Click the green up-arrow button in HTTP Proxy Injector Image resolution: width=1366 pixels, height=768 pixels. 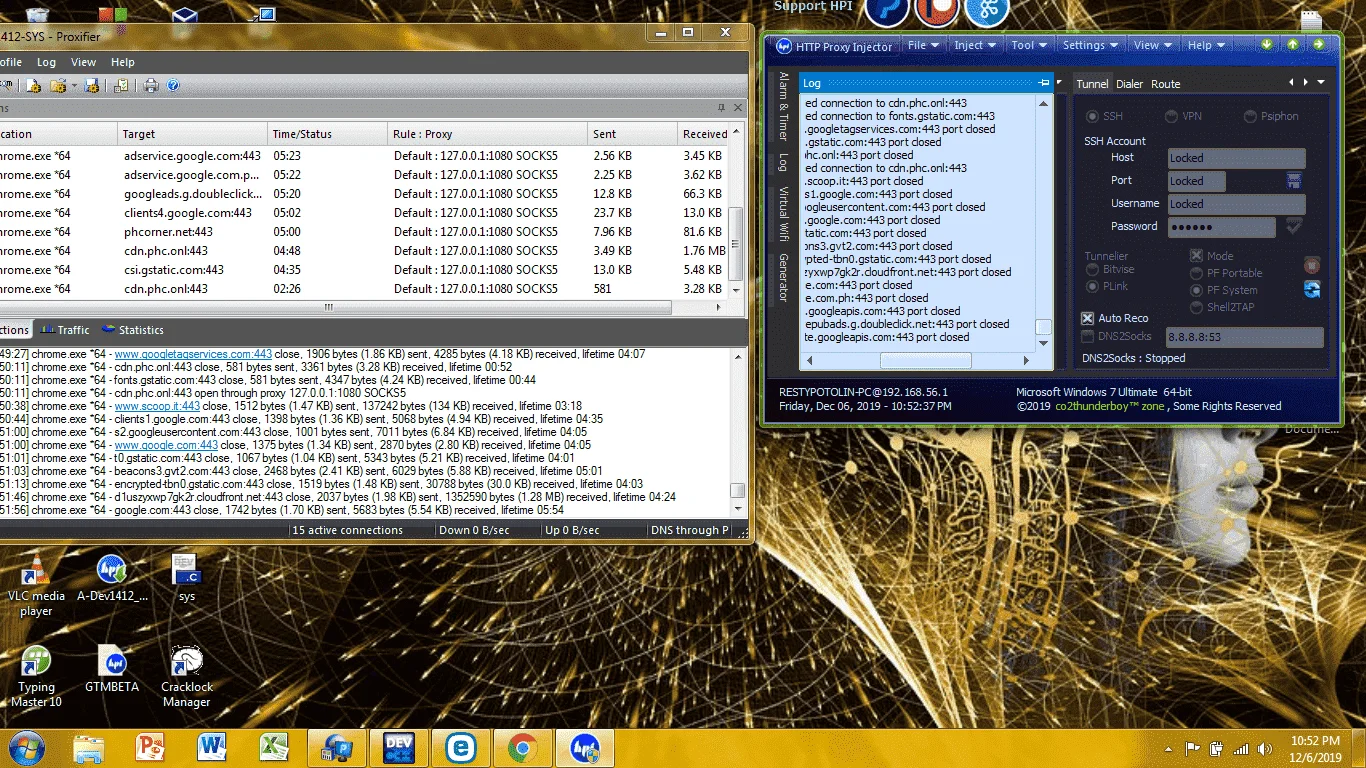click(1293, 44)
